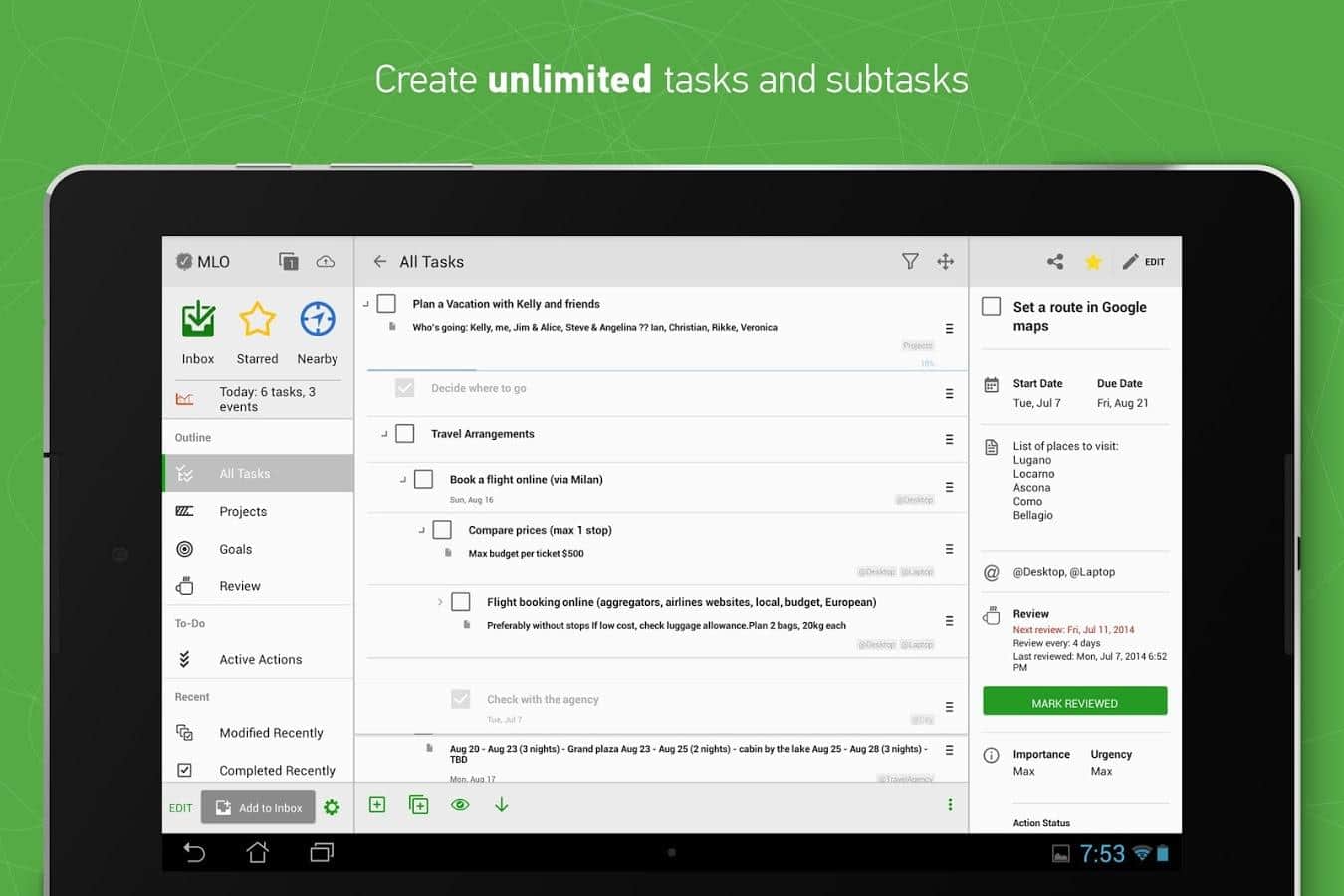This screenshot has height=896, width=1344.
Task: Collapse the Compare prices subtask
Action: pos(422,530)
